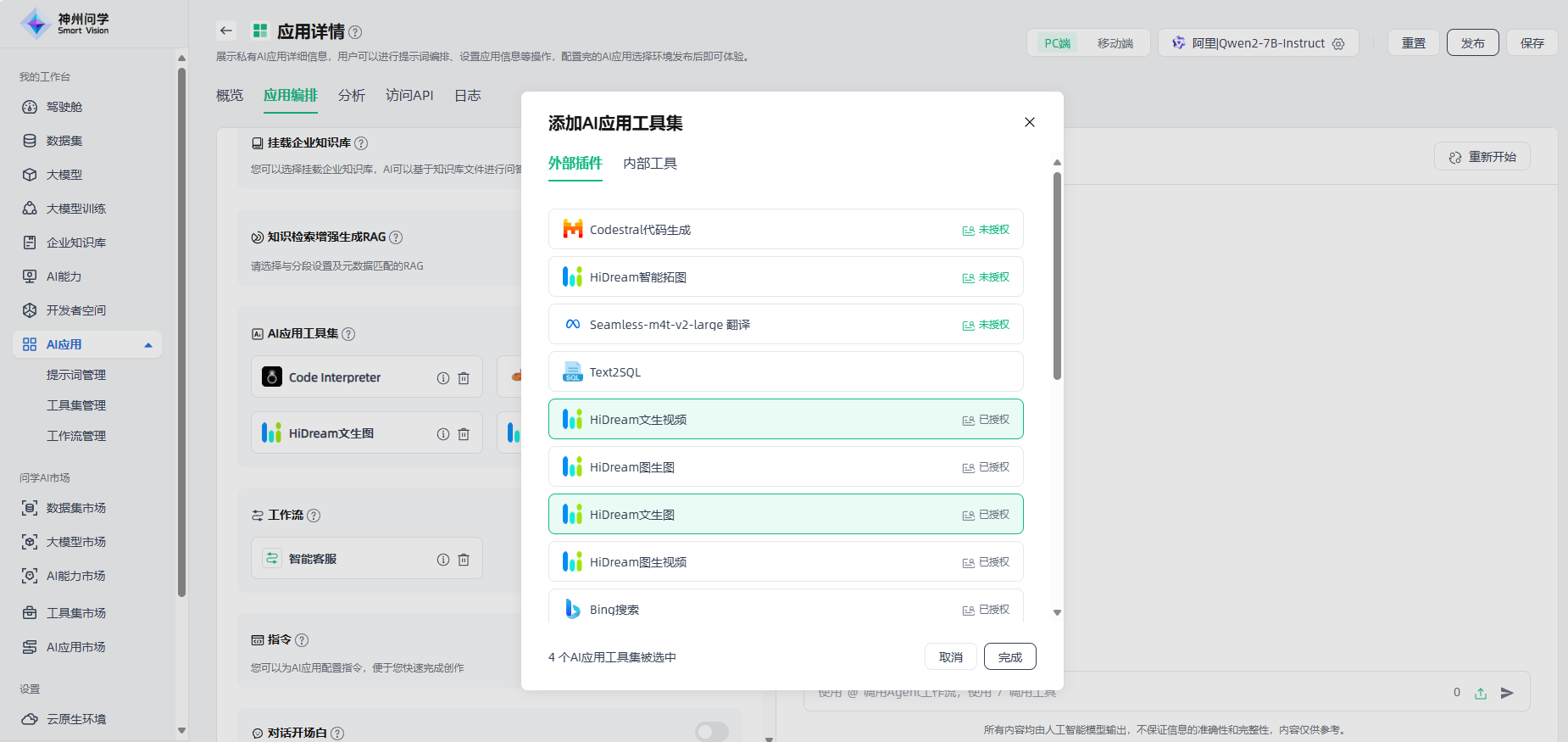Deselect HiDream文生视频 plugin
Viewport: 1568px width, 742px height.
tap(786, 419)
